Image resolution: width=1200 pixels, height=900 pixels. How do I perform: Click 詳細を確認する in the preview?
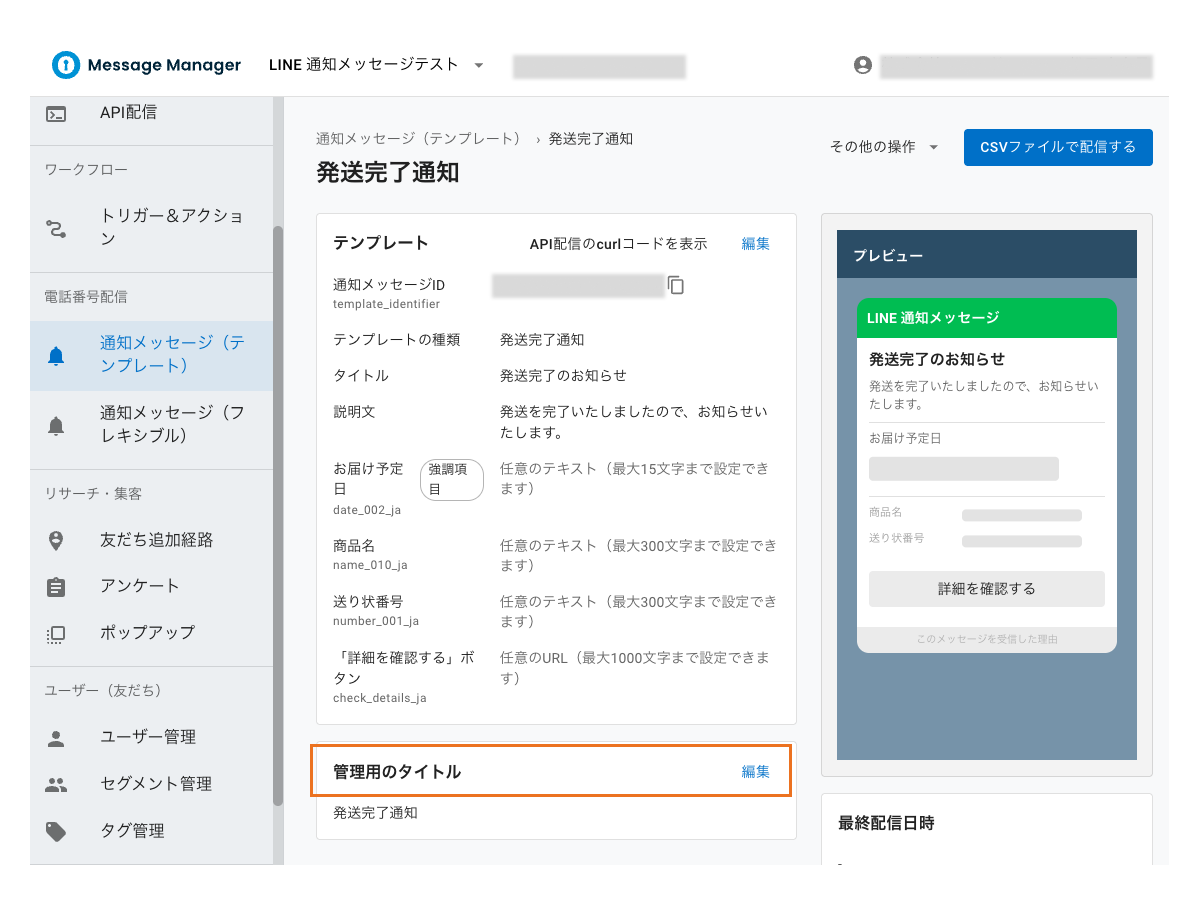coord(986,589)
